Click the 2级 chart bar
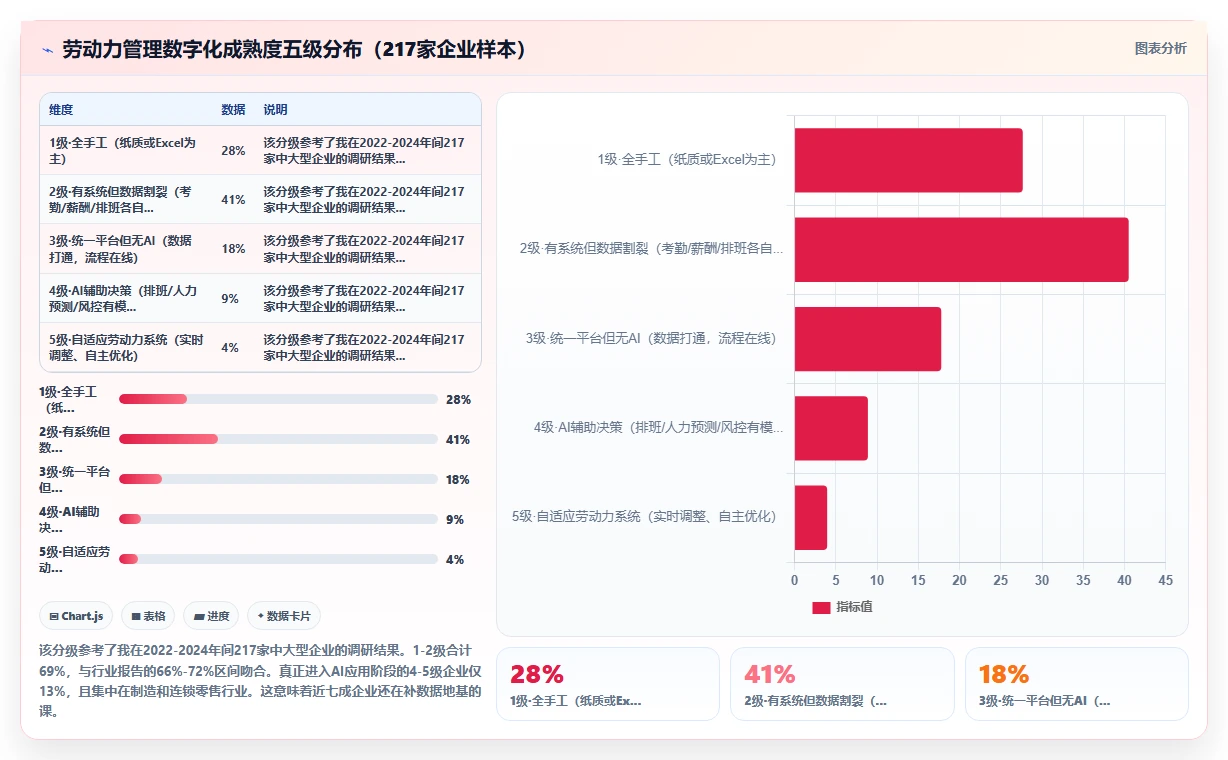 pos(961,249)
